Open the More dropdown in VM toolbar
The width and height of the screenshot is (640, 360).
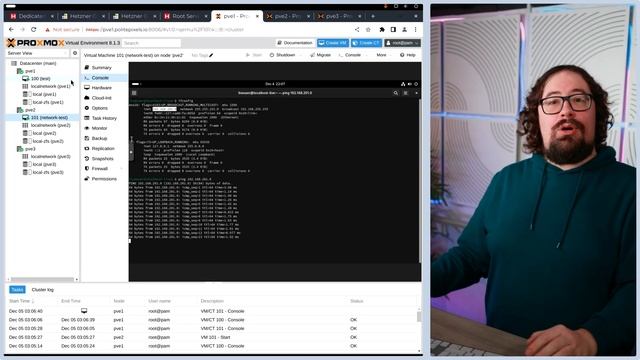click(x=383, y=55)
